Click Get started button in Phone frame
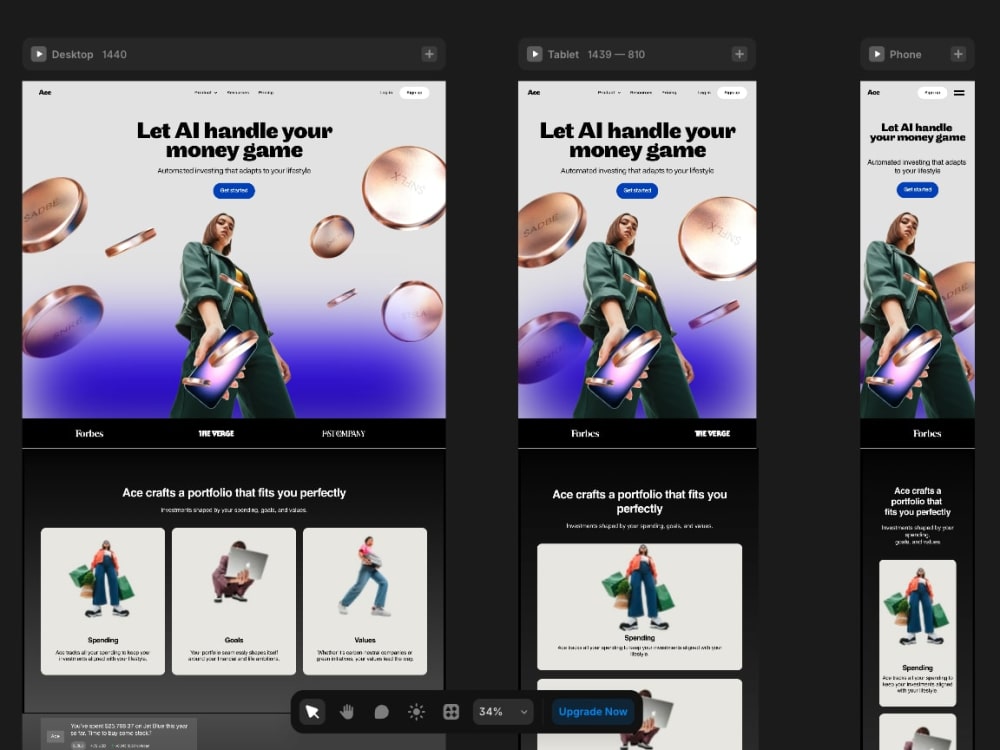 [917, 189]
